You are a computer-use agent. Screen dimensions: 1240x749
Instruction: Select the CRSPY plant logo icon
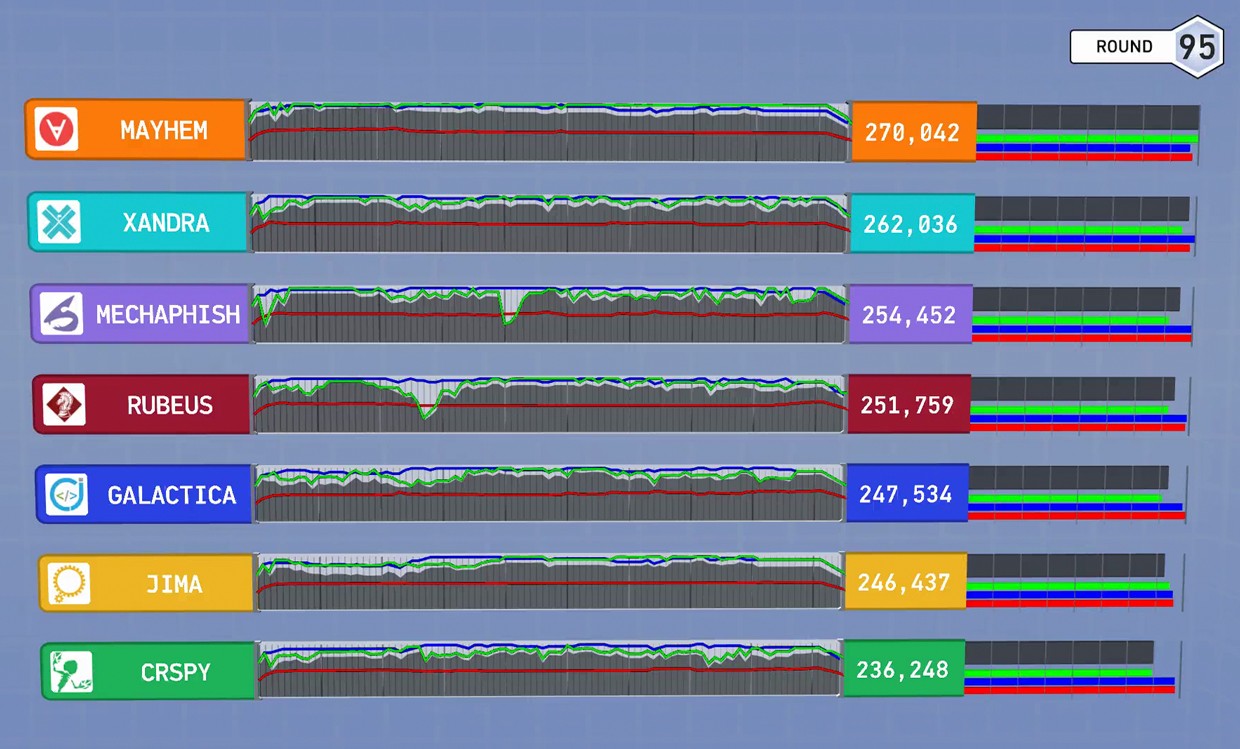pos(71,671)
